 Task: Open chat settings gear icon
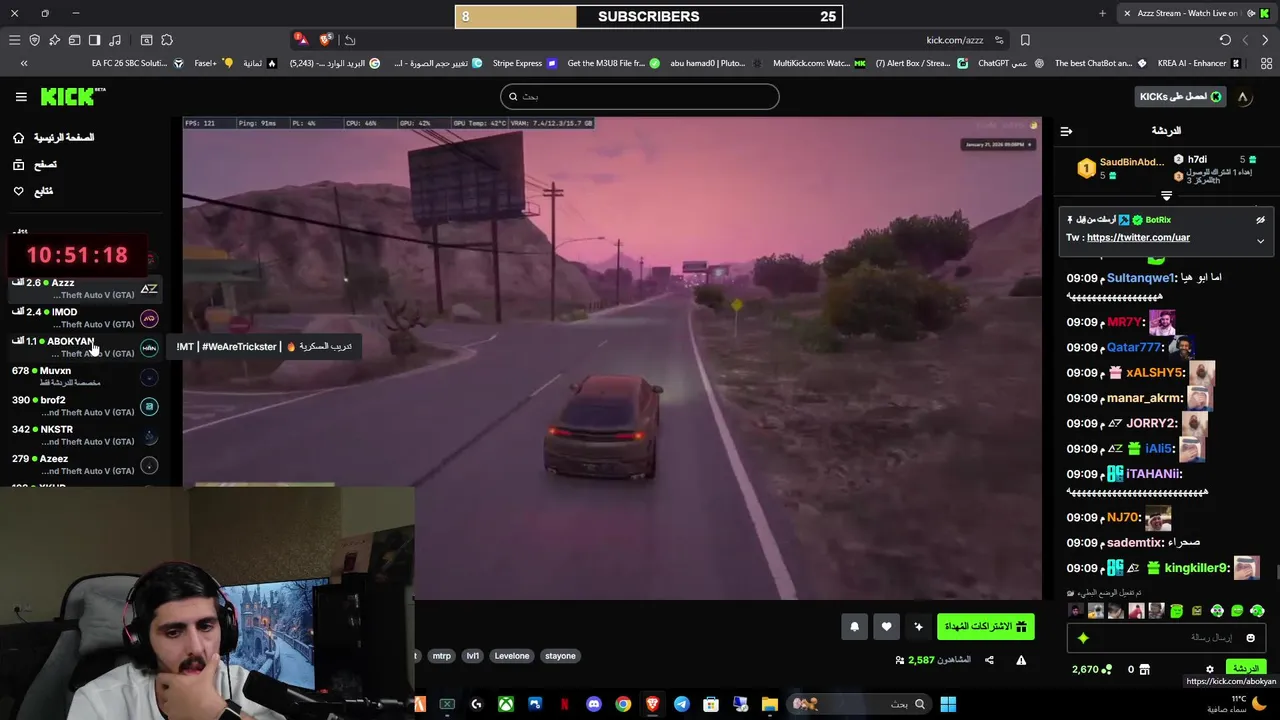1209,669
